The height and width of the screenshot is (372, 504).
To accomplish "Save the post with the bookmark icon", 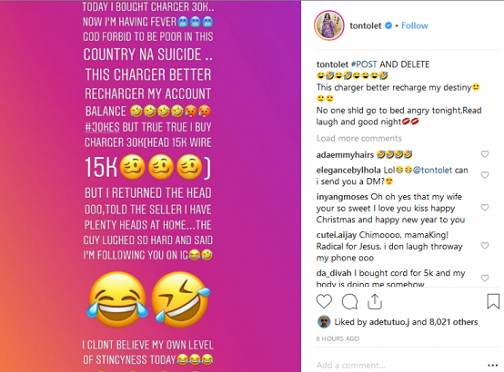I will pyautogui.click(x=493, y=301).
